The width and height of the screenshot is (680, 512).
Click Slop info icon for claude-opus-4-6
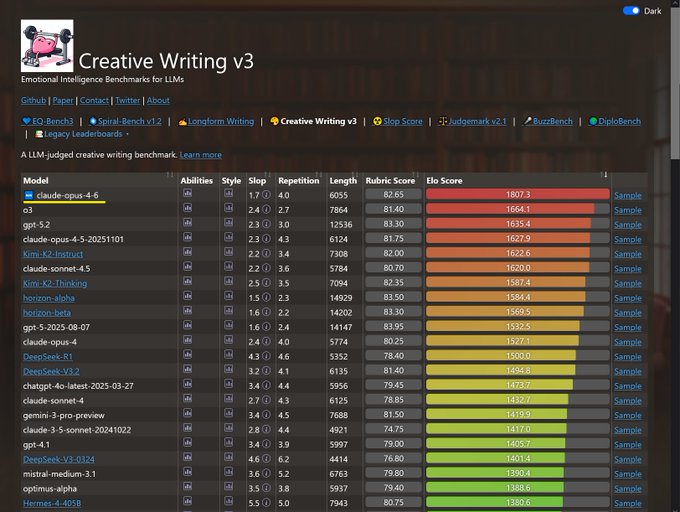point(266,195)
